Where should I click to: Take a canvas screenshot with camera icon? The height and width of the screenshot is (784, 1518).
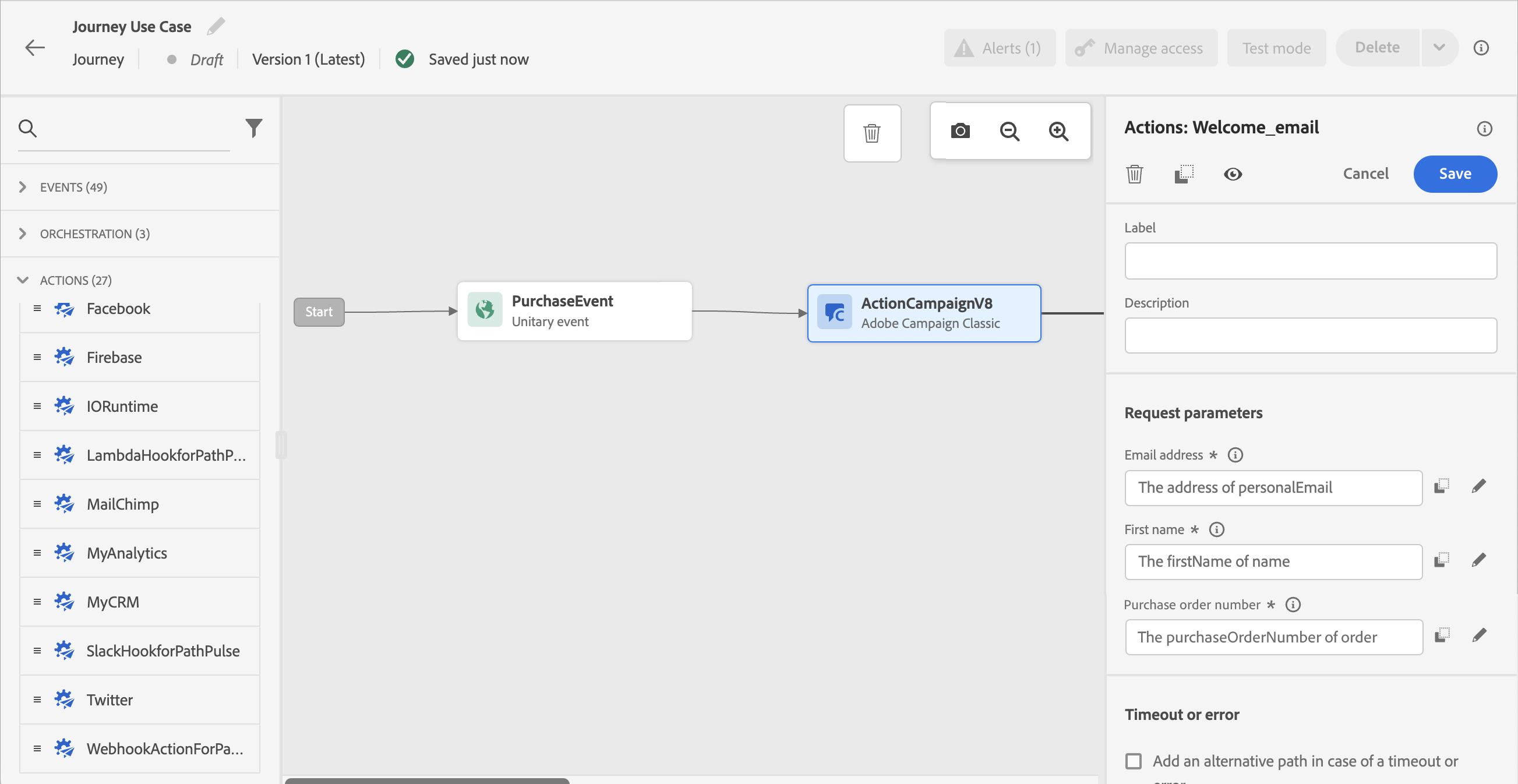pyautogui.click(x=960, y=131)
